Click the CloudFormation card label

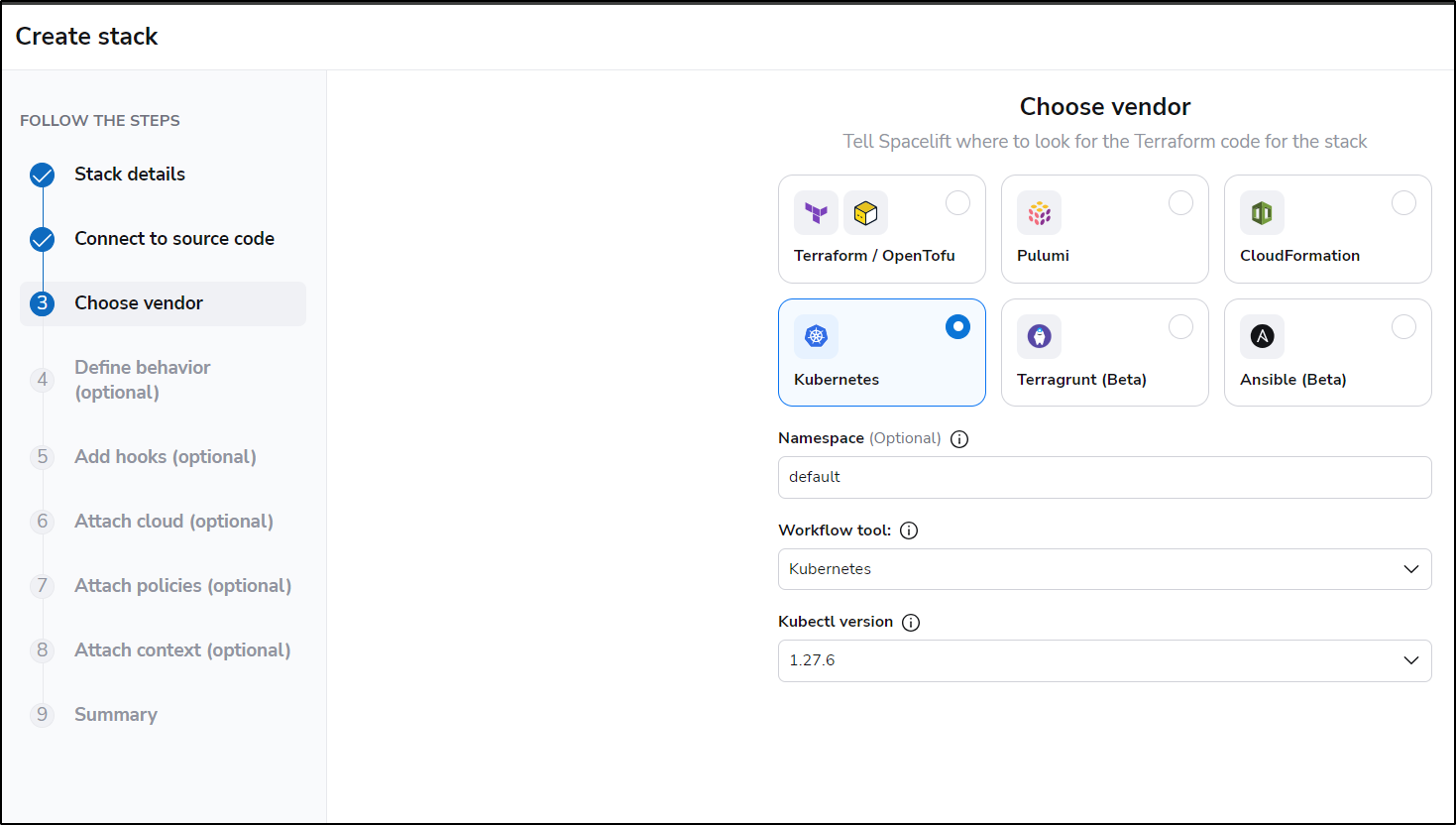pos(1299,256)
